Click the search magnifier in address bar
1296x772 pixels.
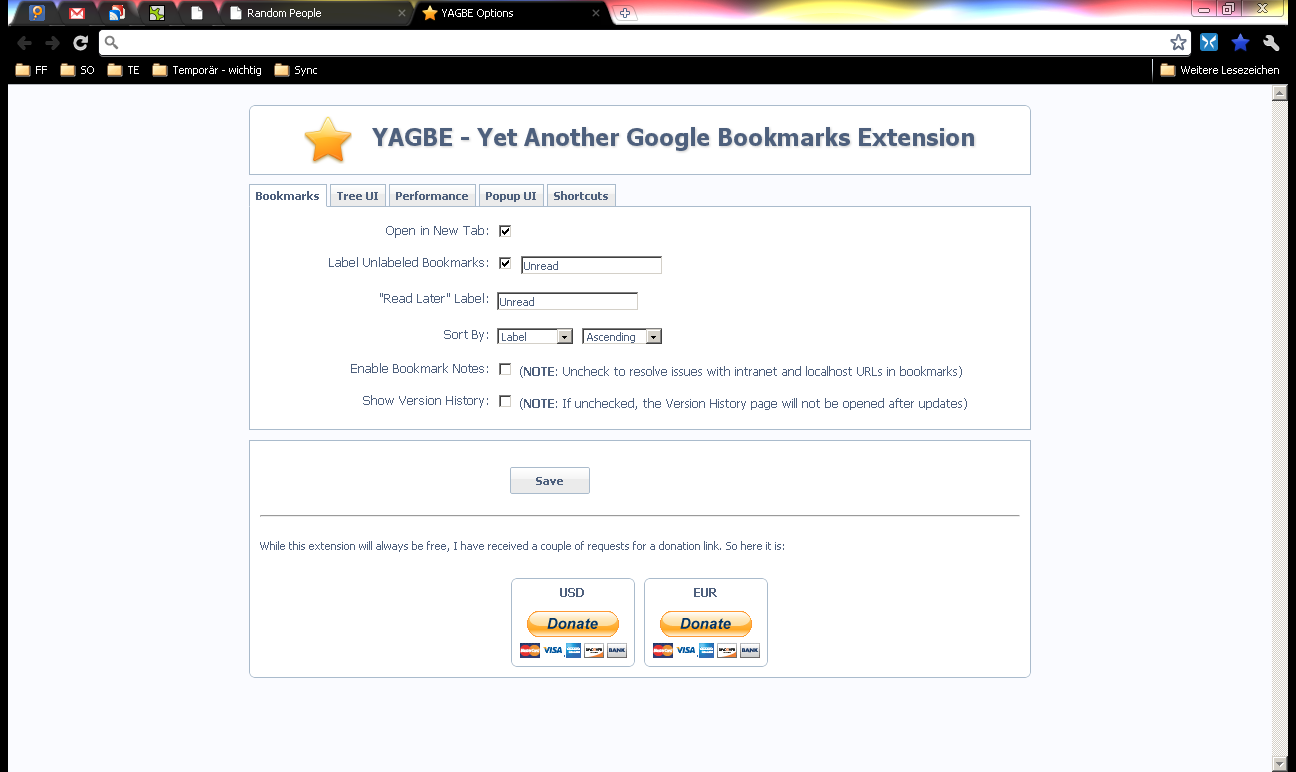click(x=112, y=42)
